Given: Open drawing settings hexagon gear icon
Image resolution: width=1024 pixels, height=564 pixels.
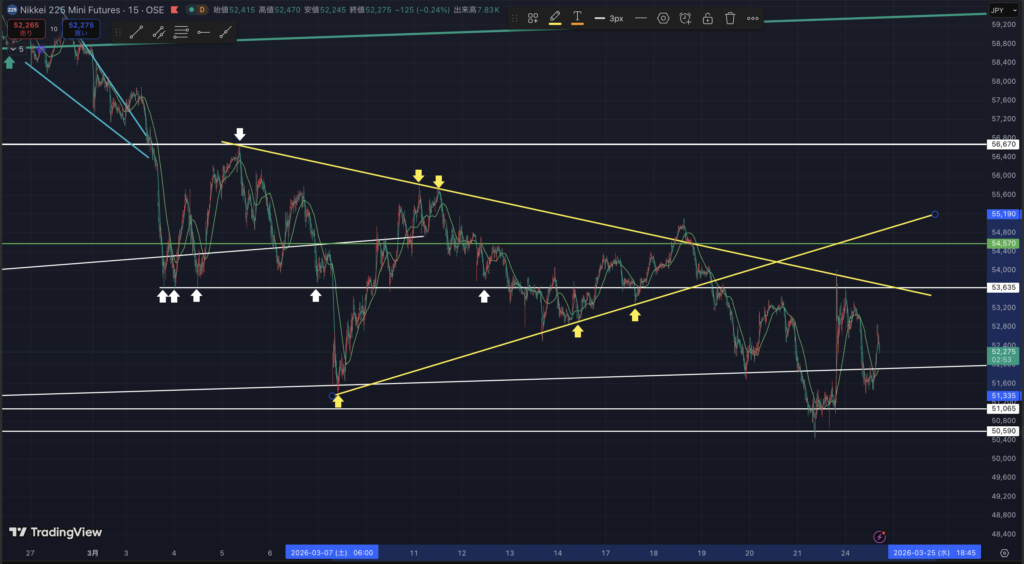Looking at the screenshot, I should pos(662,18).
